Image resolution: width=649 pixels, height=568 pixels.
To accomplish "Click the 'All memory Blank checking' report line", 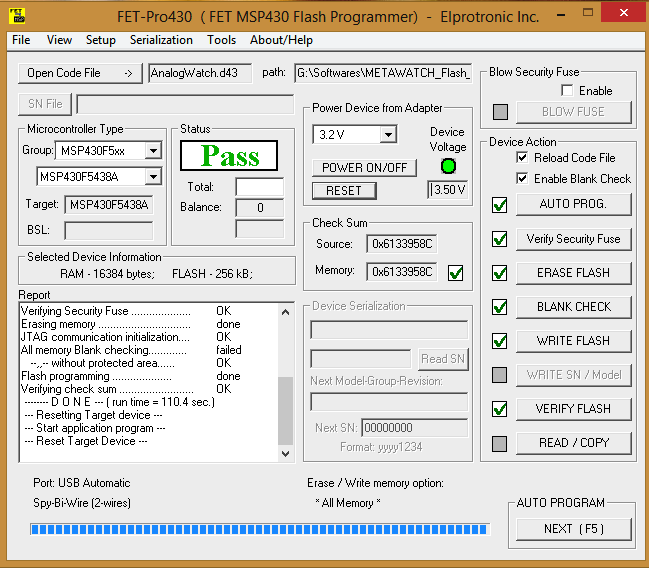I will click(131, 350).
